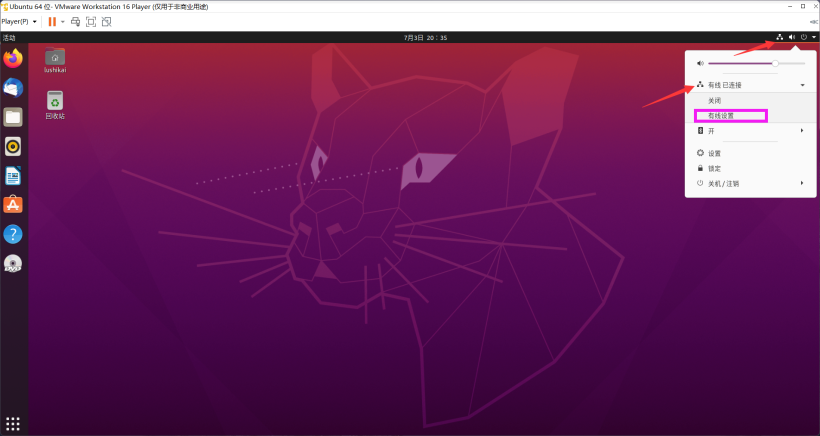820x436 pixels.
Task: Click the network icon in top bar
Action: pos(780,37)
